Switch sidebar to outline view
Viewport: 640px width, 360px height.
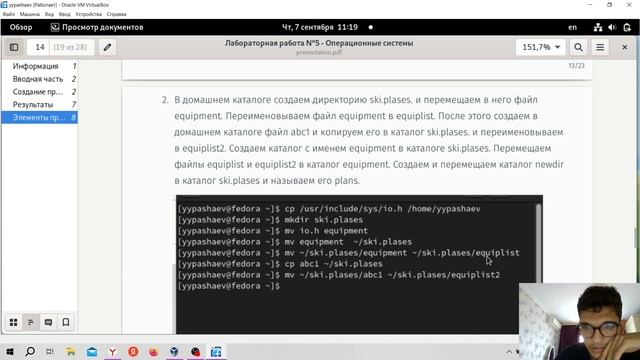tap(31, 322)
